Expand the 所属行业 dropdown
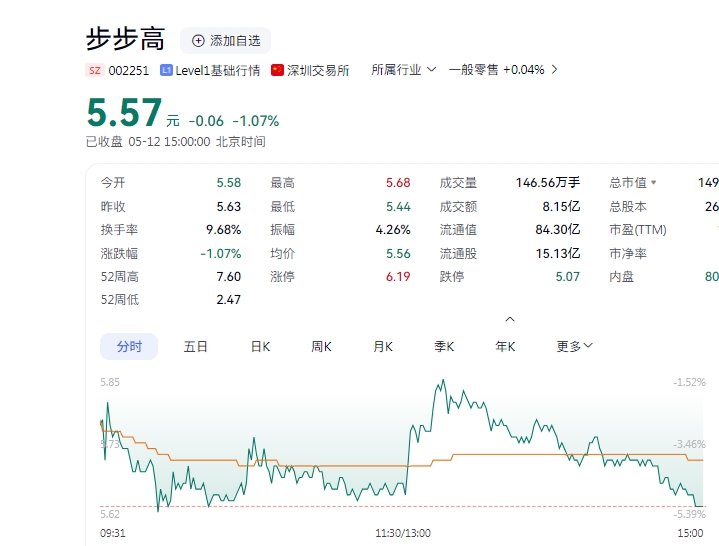Viewport: 719px width, 546px height. [x=403, y=70]
